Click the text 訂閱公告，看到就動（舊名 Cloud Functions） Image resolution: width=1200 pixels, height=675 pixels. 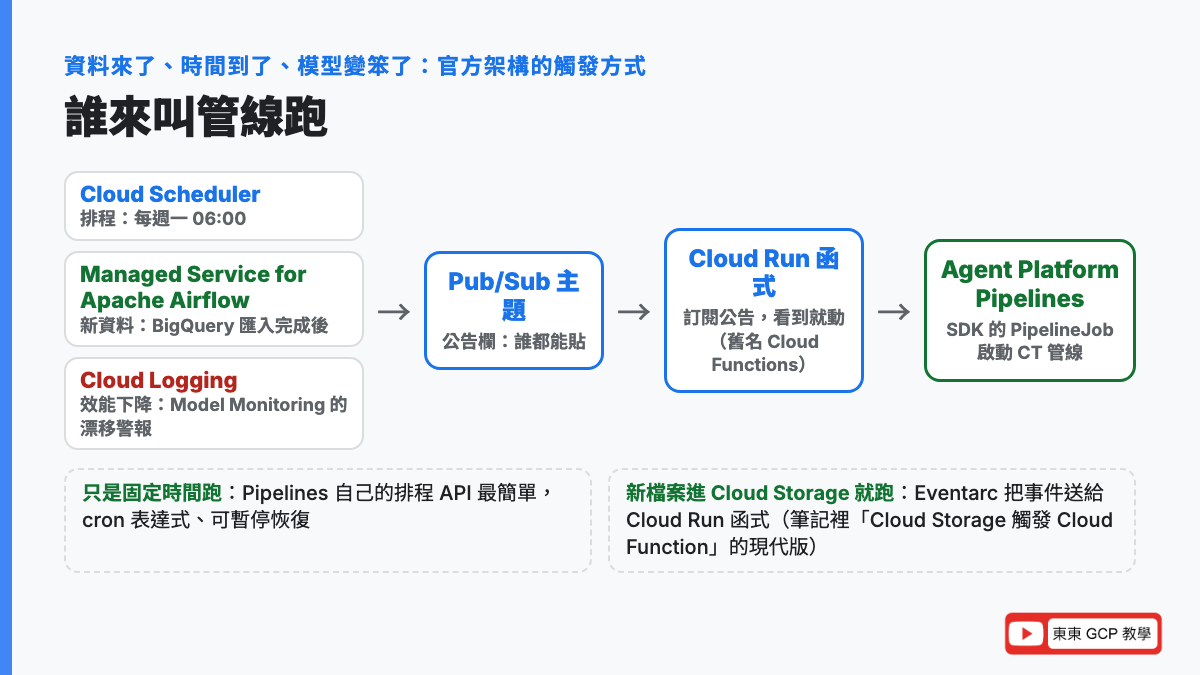click(764, 341)
